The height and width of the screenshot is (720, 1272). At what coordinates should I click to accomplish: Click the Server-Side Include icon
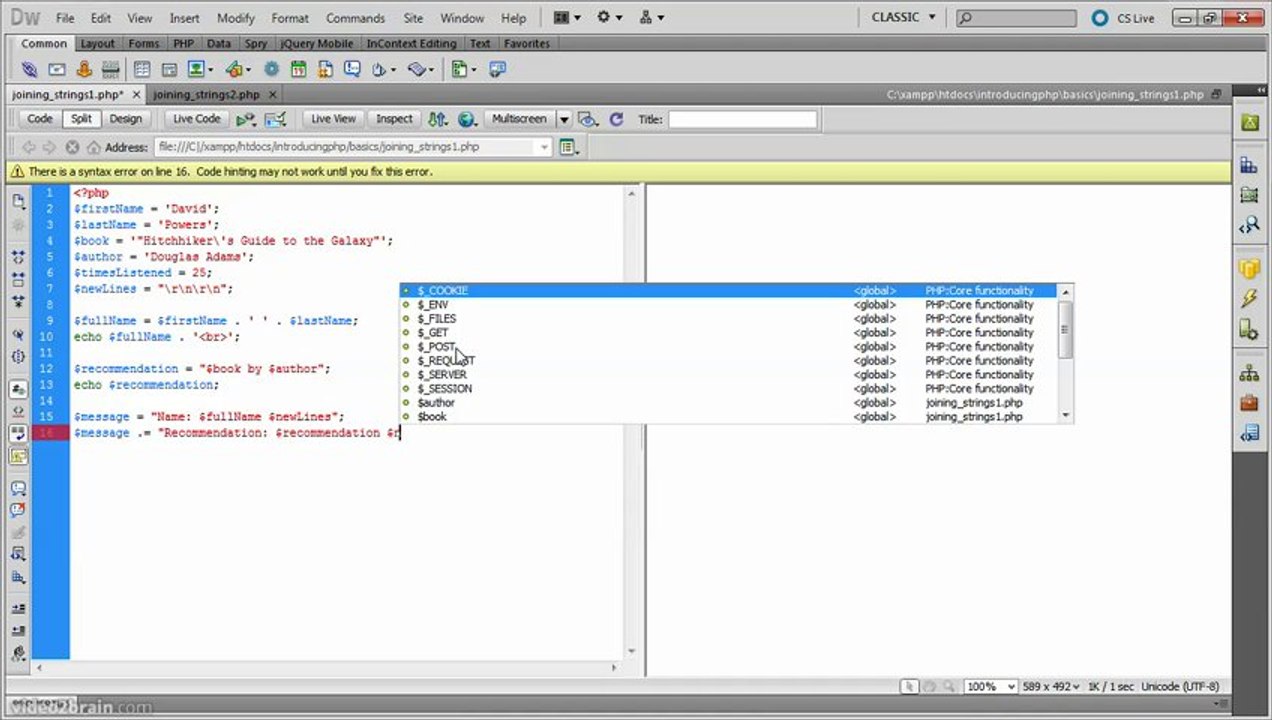pyautogui.click(x=325, y=70)
